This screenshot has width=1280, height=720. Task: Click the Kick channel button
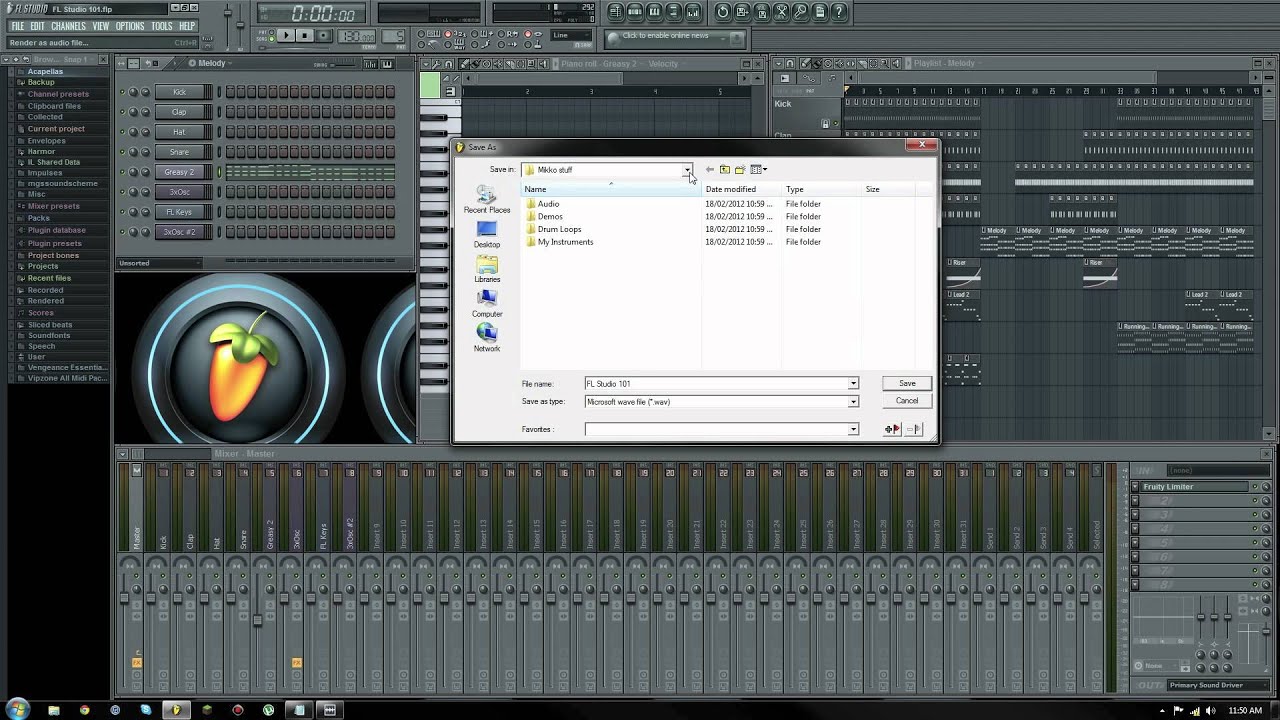pos(179,92)
